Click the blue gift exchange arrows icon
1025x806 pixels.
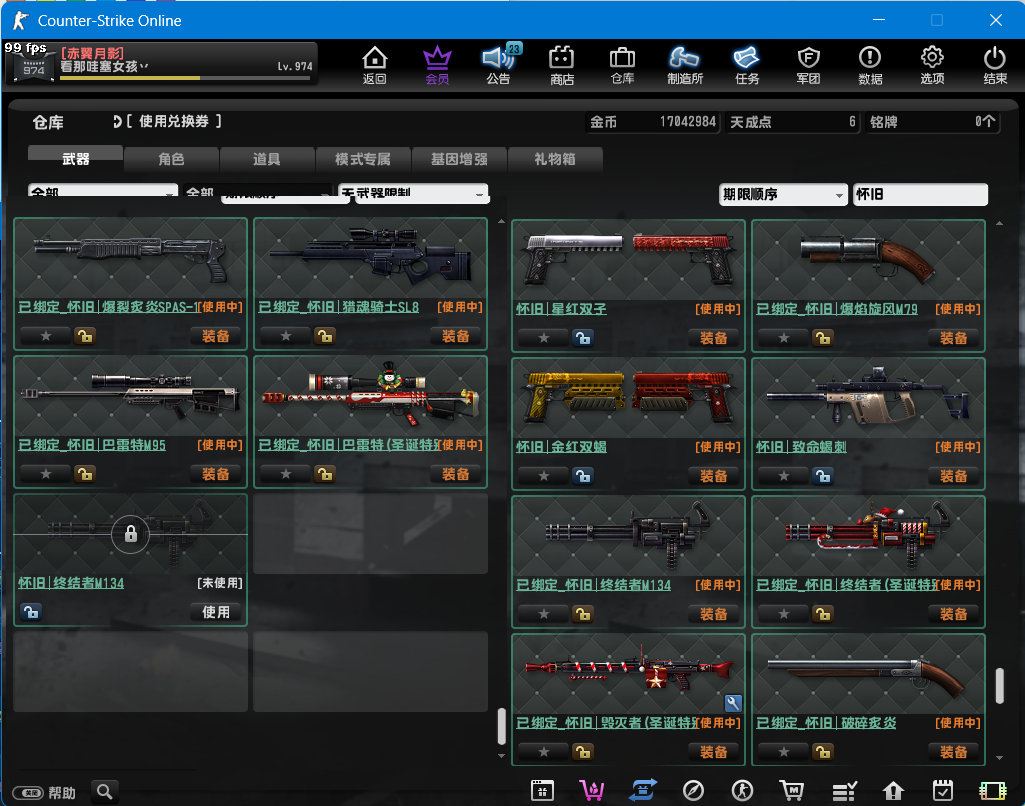pos(643,791)
